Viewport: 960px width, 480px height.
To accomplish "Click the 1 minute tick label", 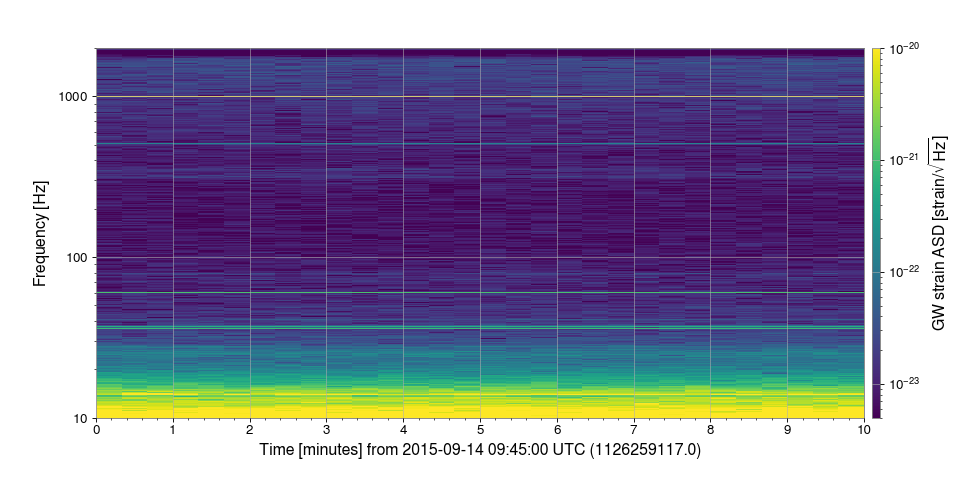I will 173,430.
